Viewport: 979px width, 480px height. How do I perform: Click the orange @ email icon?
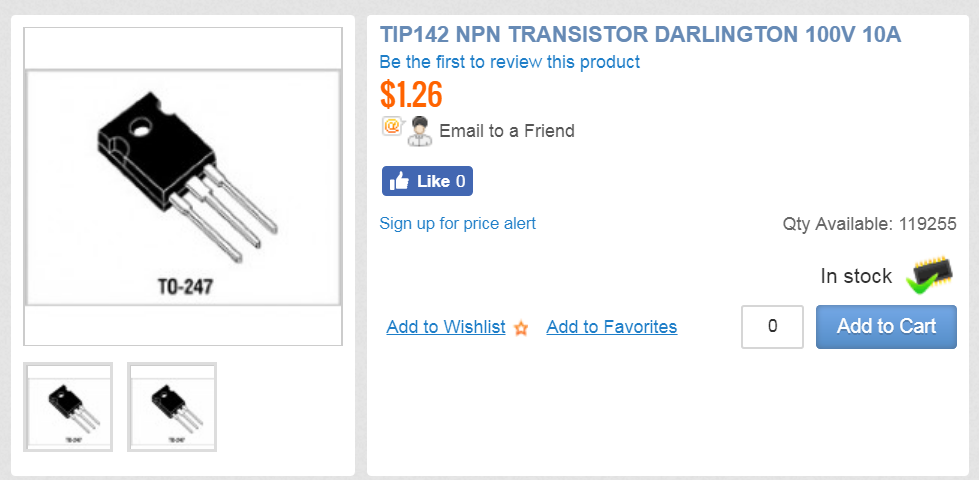(x=392, y=126)
